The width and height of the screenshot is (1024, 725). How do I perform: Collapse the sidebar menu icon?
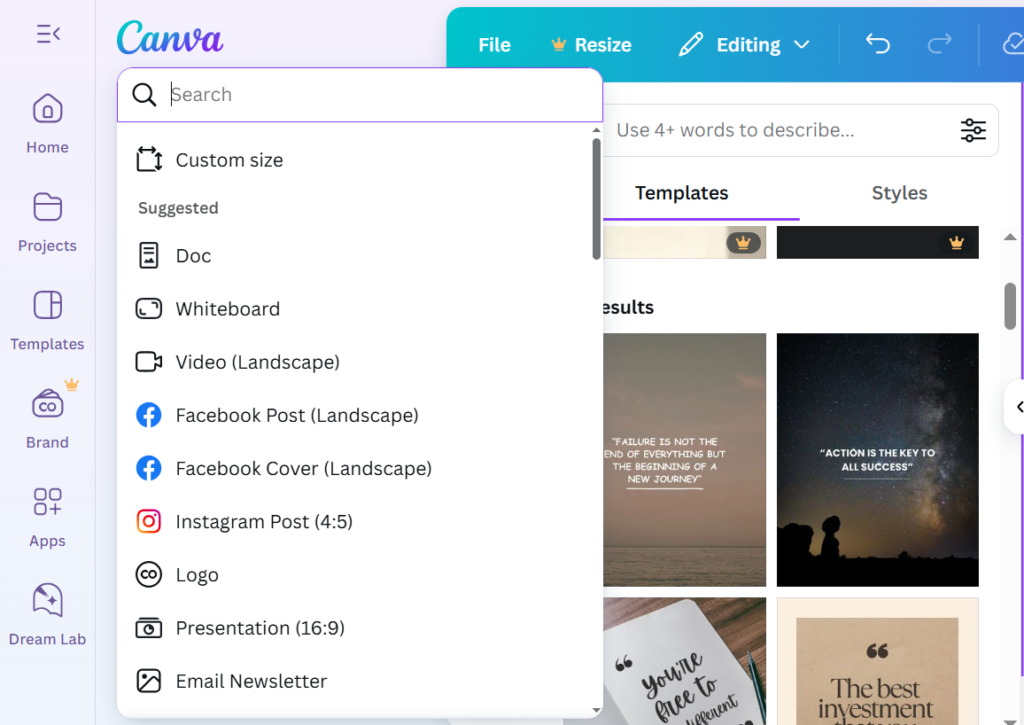point(48,34)
